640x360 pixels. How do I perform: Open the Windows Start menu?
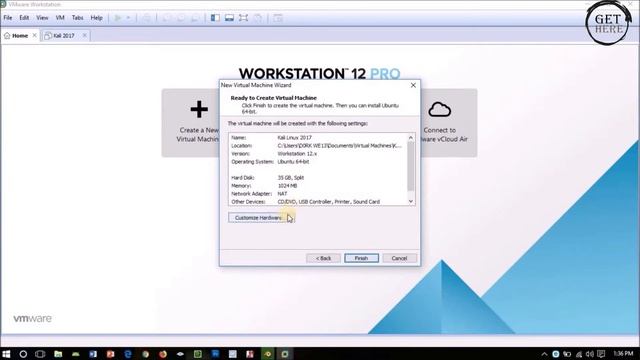[6, 354]
